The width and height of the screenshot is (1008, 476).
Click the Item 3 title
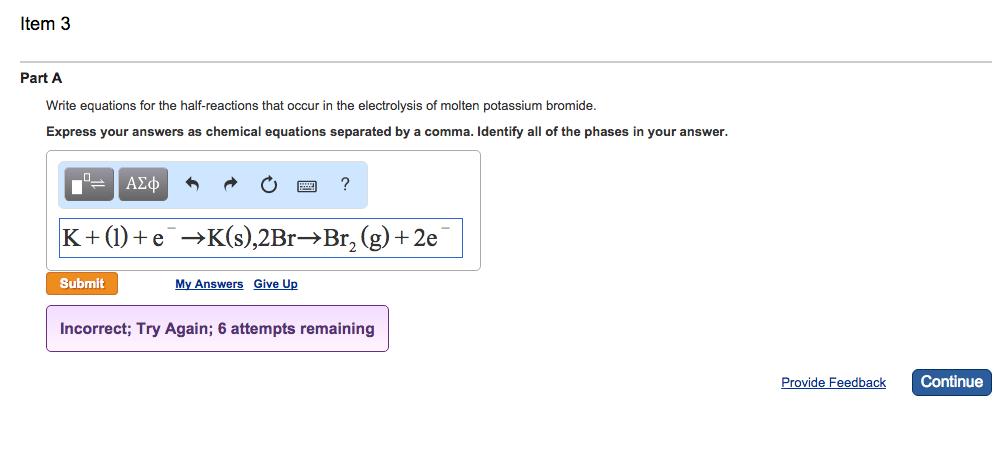[x=45, y=24]
